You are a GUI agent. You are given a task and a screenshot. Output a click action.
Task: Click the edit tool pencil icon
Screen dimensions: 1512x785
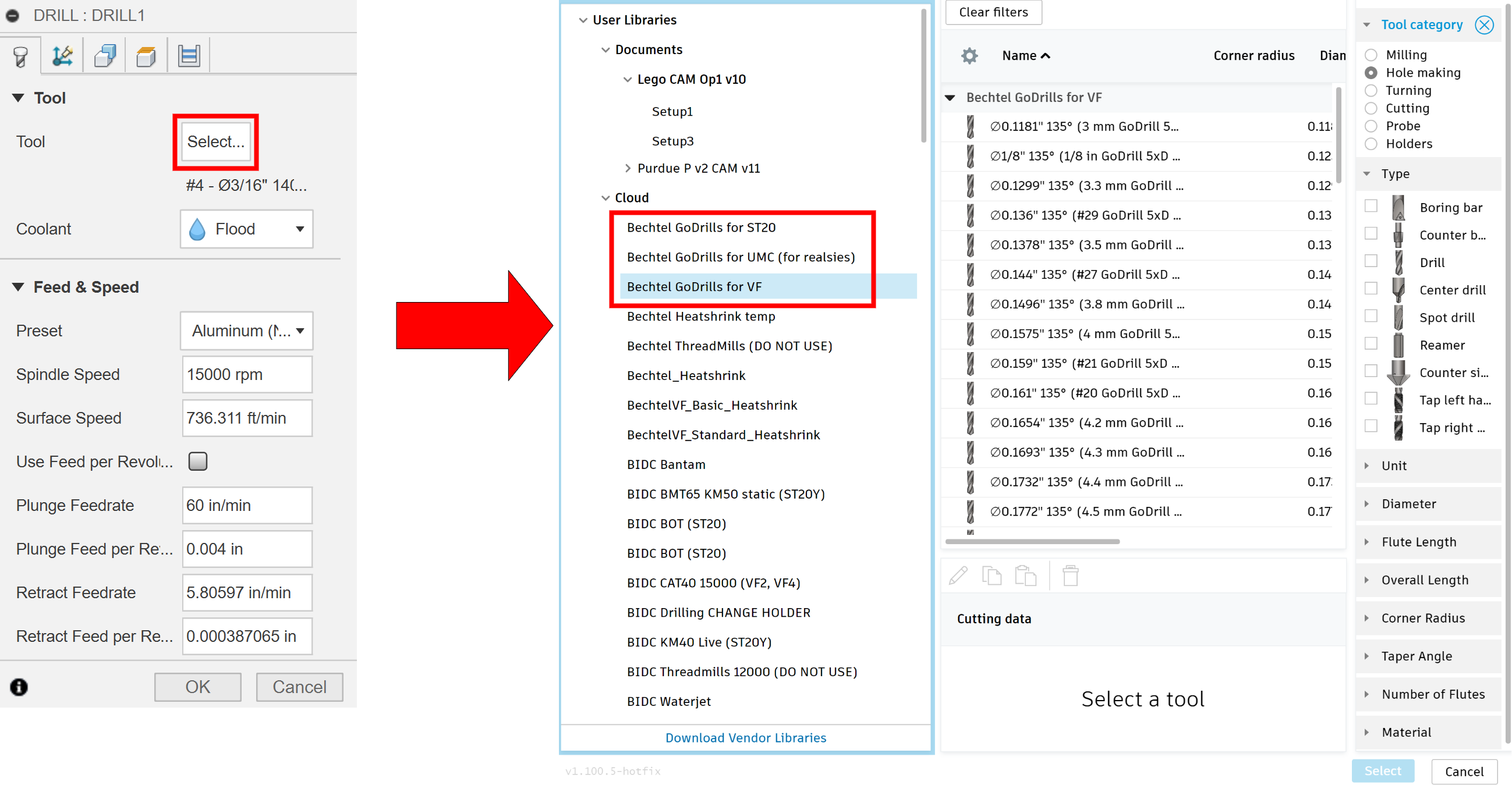[958, 576]
